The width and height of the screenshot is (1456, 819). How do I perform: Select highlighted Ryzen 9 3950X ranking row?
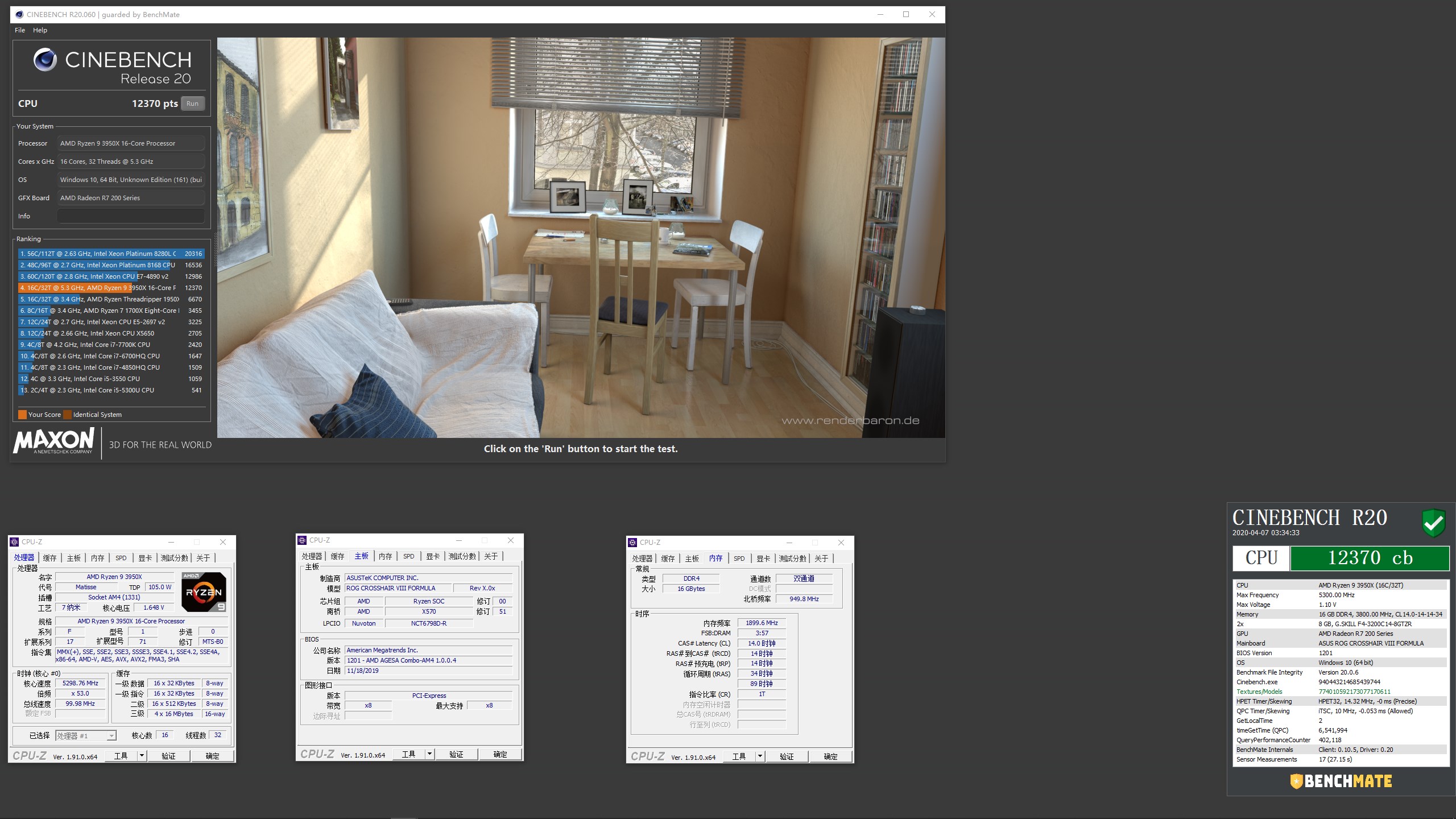click(x=111, y=288)
